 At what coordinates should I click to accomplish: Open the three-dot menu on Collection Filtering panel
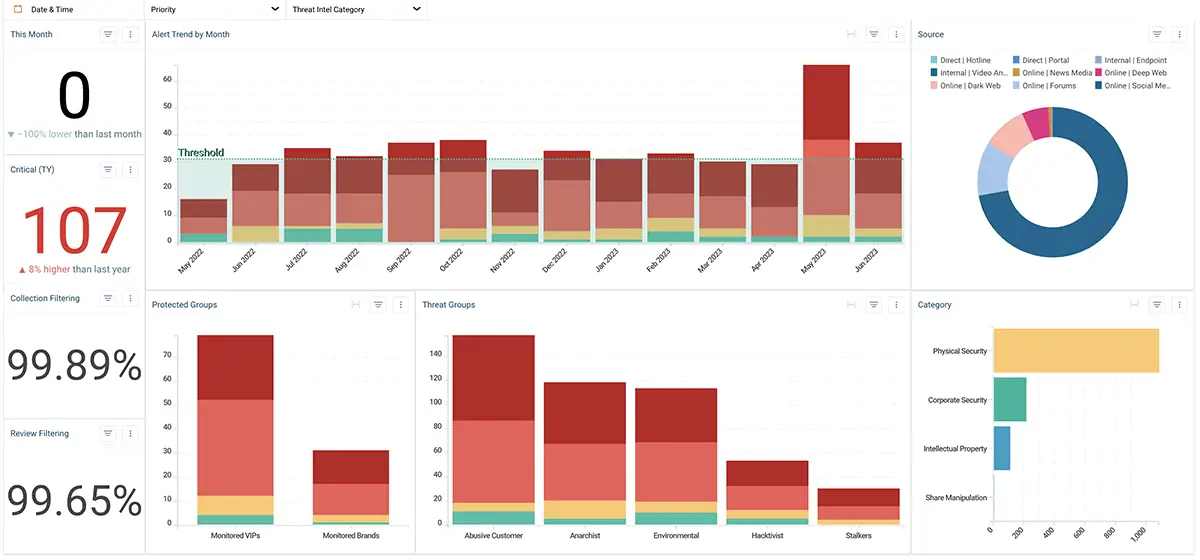point(130,298)
